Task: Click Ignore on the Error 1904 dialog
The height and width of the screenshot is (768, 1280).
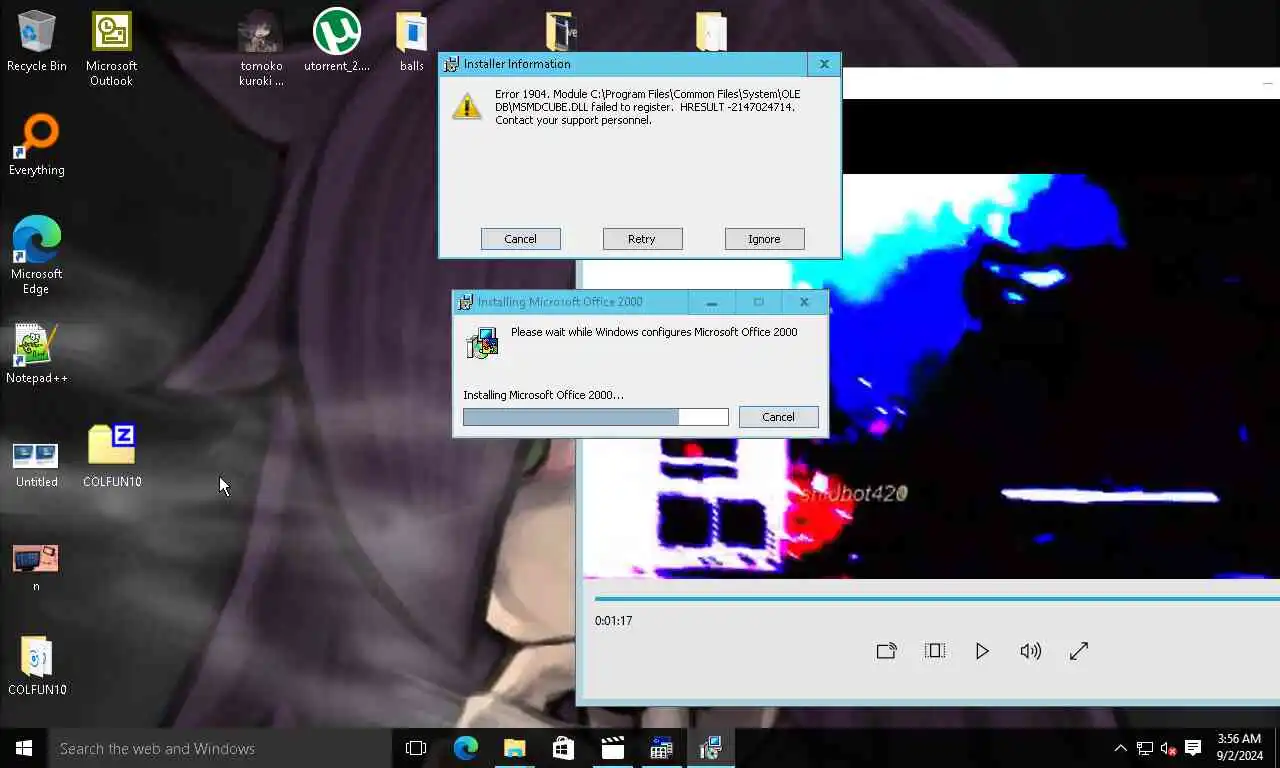Action: click(764, 239)
